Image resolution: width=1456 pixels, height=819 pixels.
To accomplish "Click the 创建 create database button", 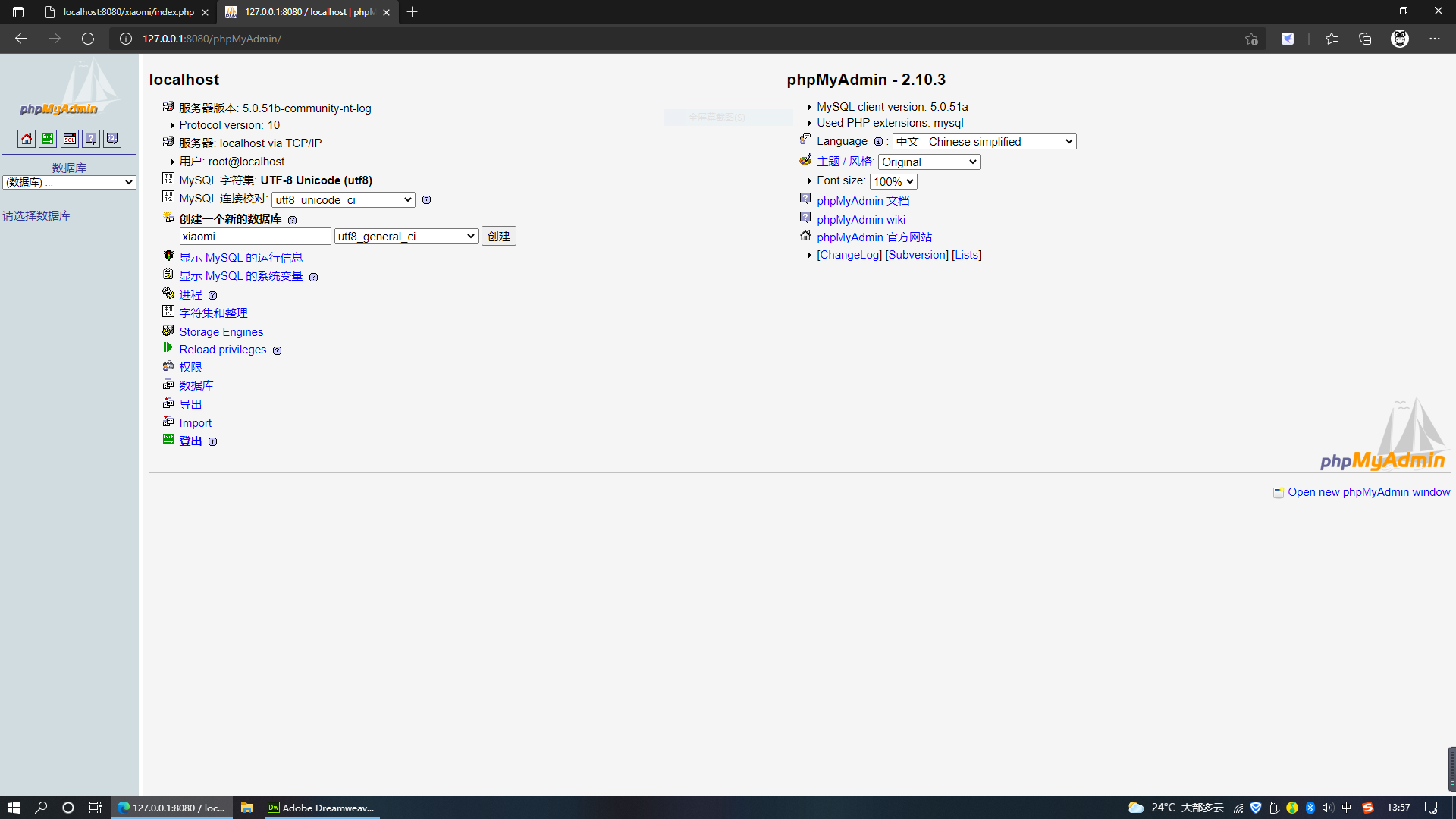I will pos(498,237).
